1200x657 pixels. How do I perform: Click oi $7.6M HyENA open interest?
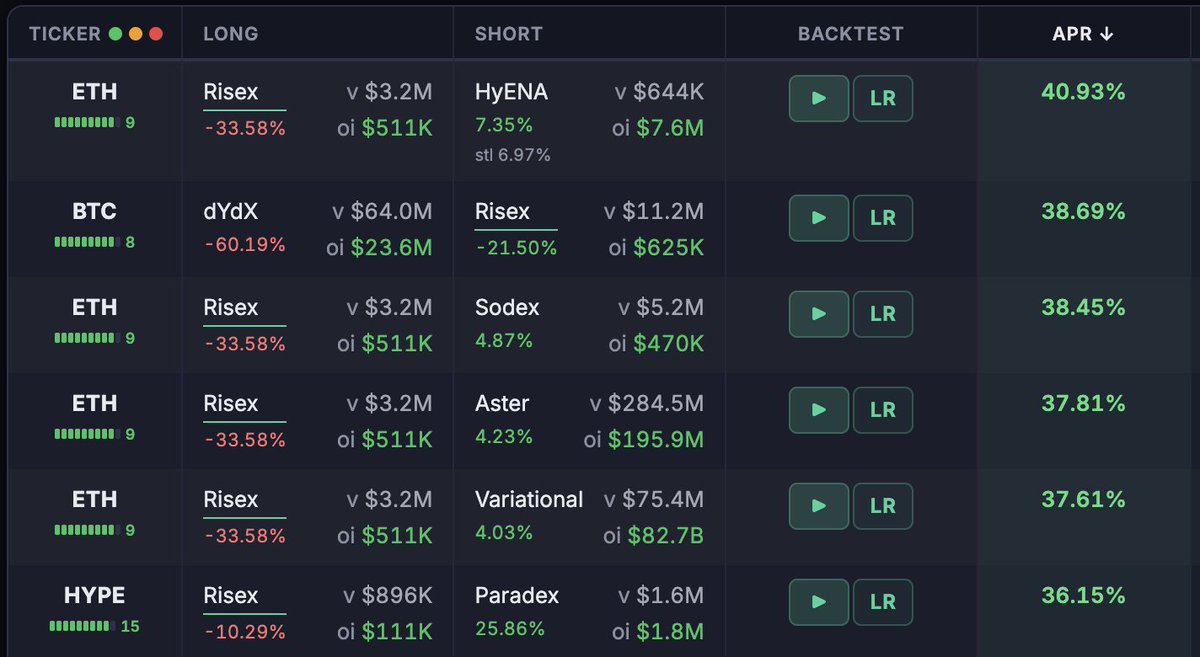[x=658, y=128]
